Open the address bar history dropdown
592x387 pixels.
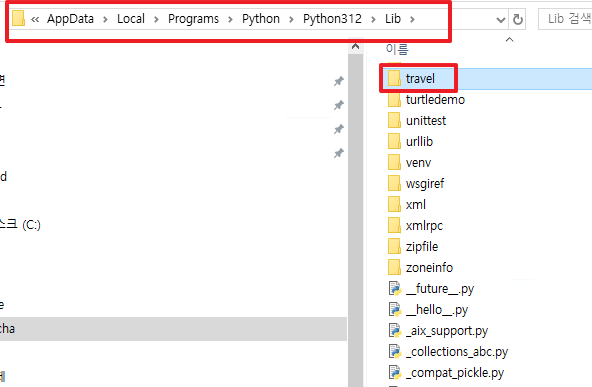500,19
